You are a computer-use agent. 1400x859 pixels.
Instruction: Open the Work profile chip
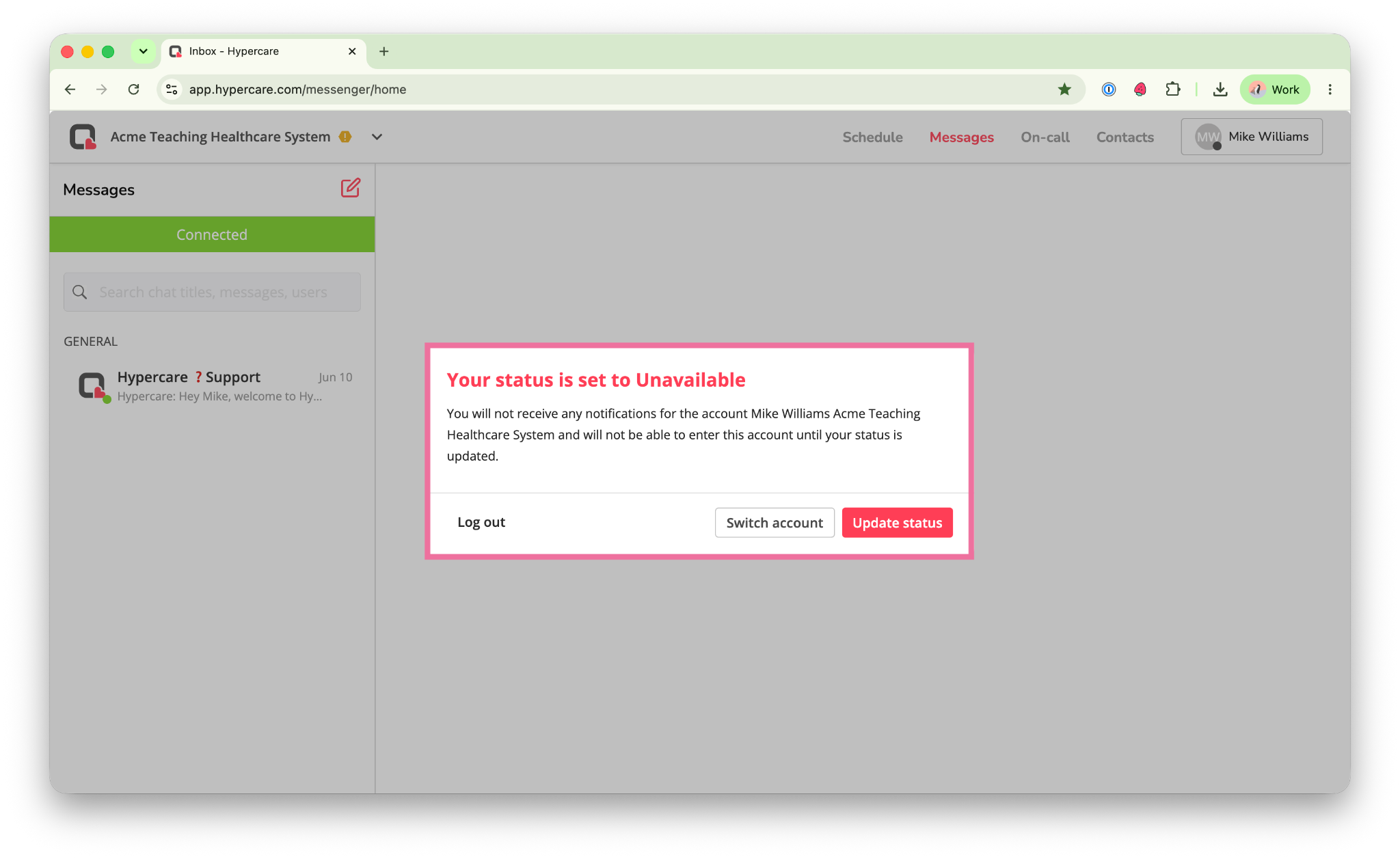1275,90
